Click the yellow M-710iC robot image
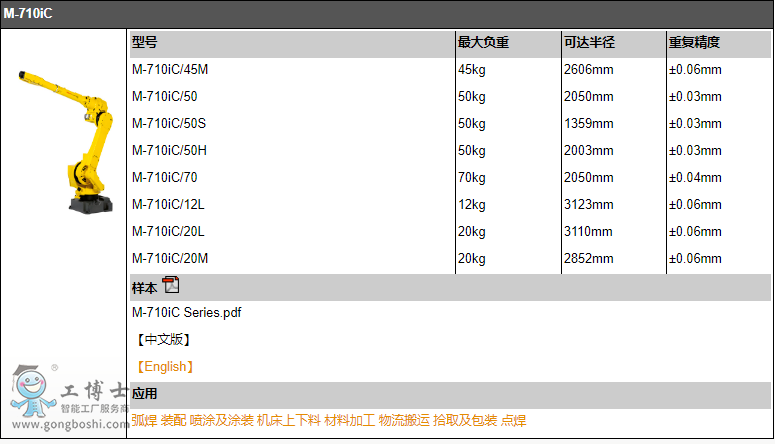 (66, 142)
